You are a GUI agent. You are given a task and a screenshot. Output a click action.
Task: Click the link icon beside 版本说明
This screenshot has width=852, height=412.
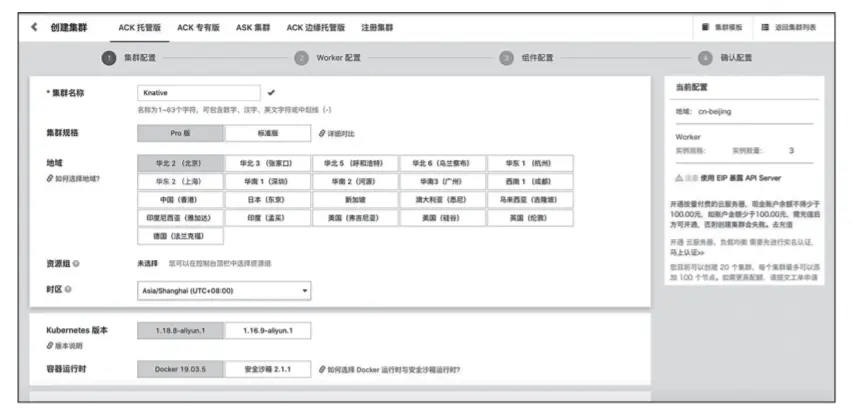50,346
